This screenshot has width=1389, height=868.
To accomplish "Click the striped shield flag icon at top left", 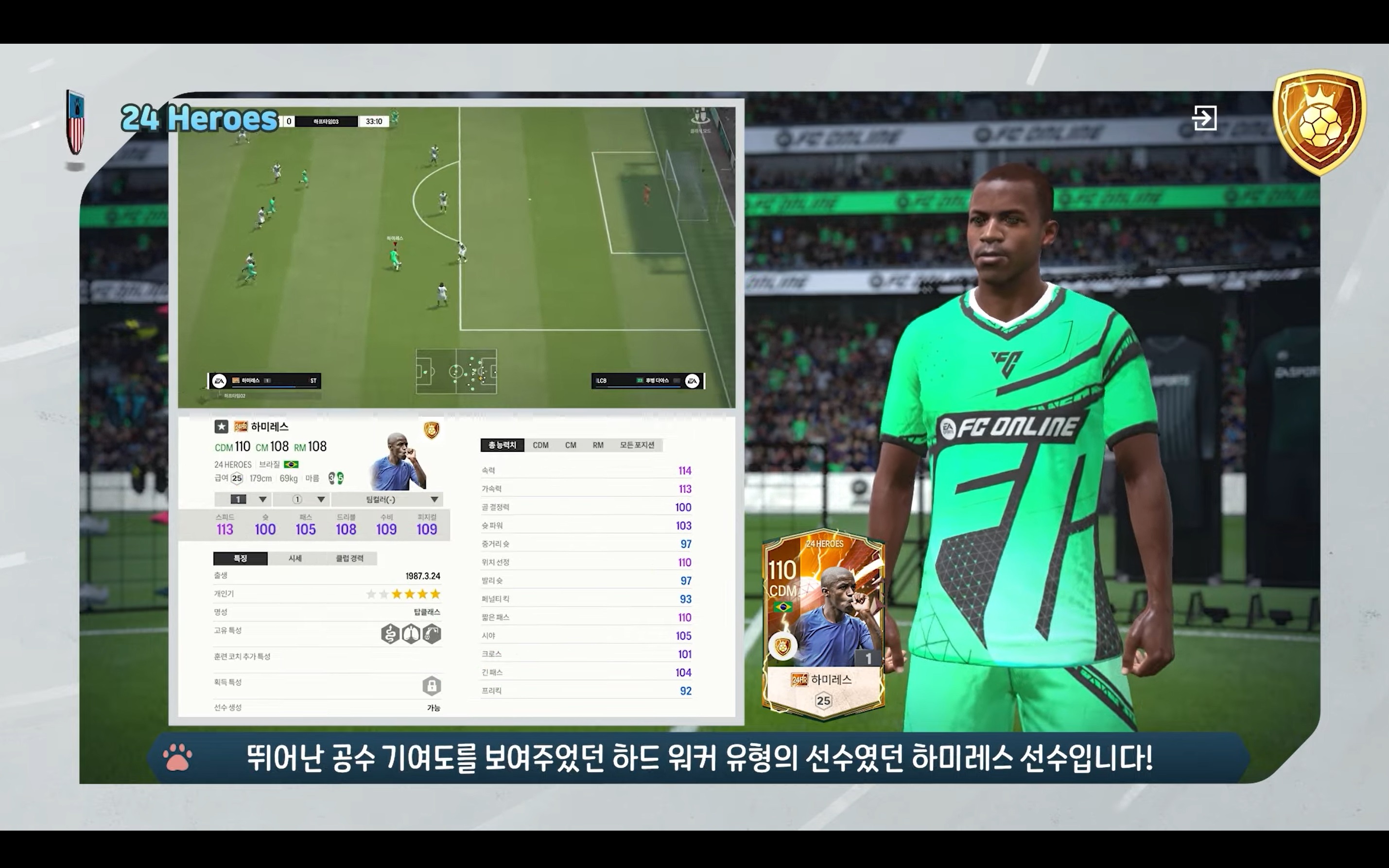I will point(75,122).
